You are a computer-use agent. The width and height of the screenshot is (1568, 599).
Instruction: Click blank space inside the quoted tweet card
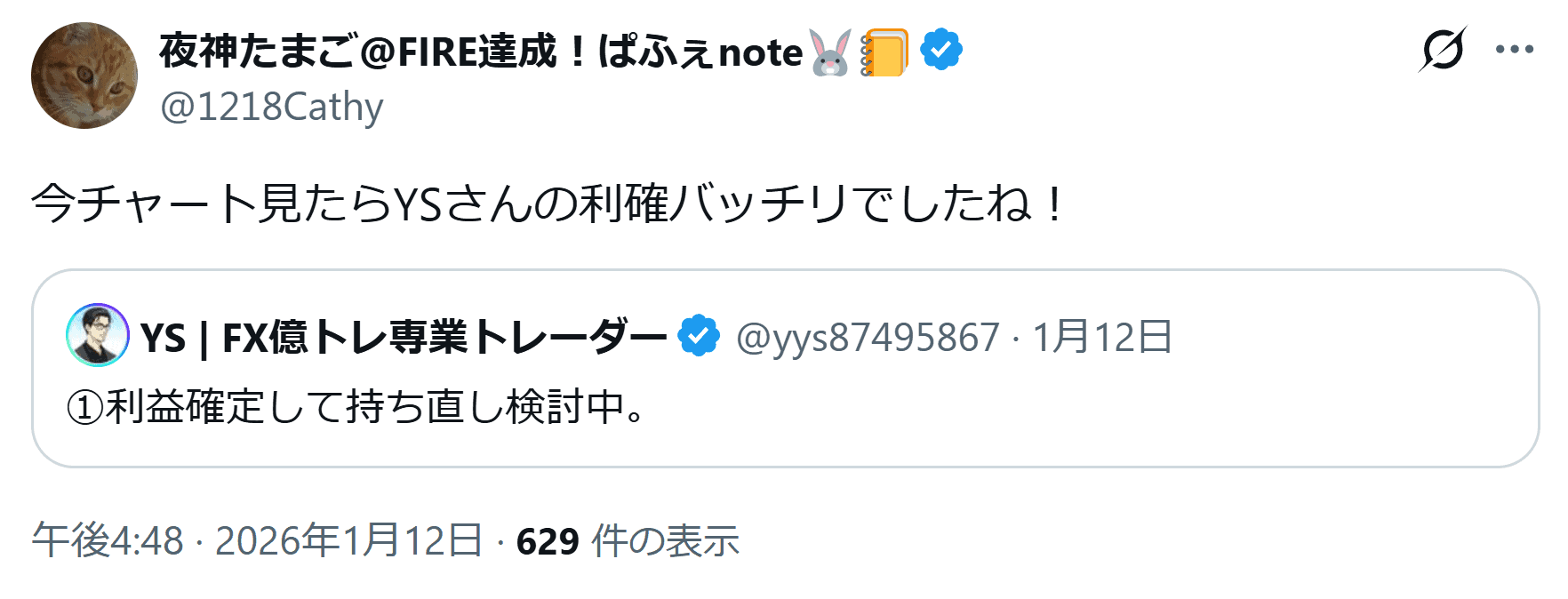pos(1067,418)
